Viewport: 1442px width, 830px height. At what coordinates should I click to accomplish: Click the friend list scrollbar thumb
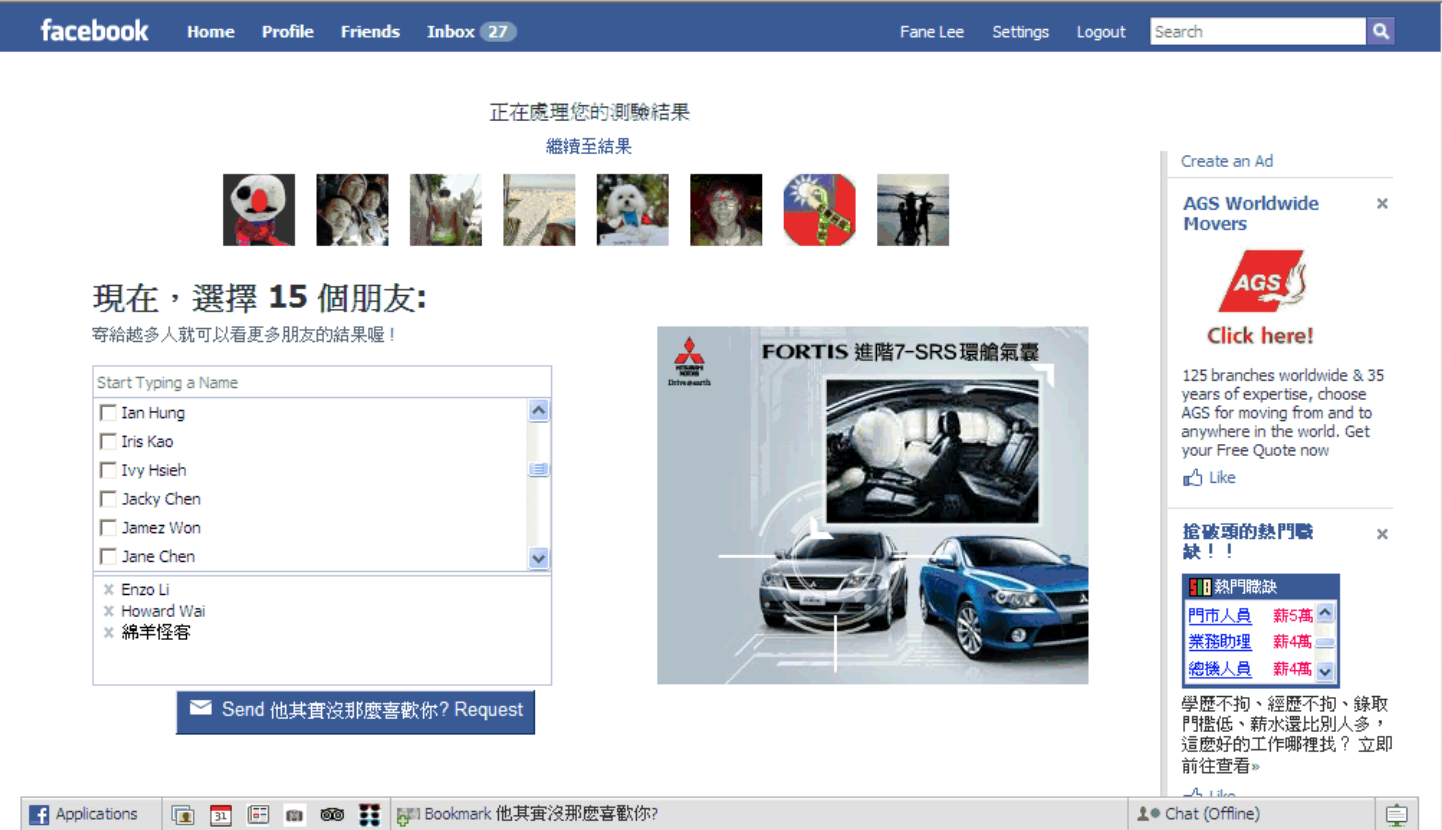pyautogui.click(x=538, y=469)
